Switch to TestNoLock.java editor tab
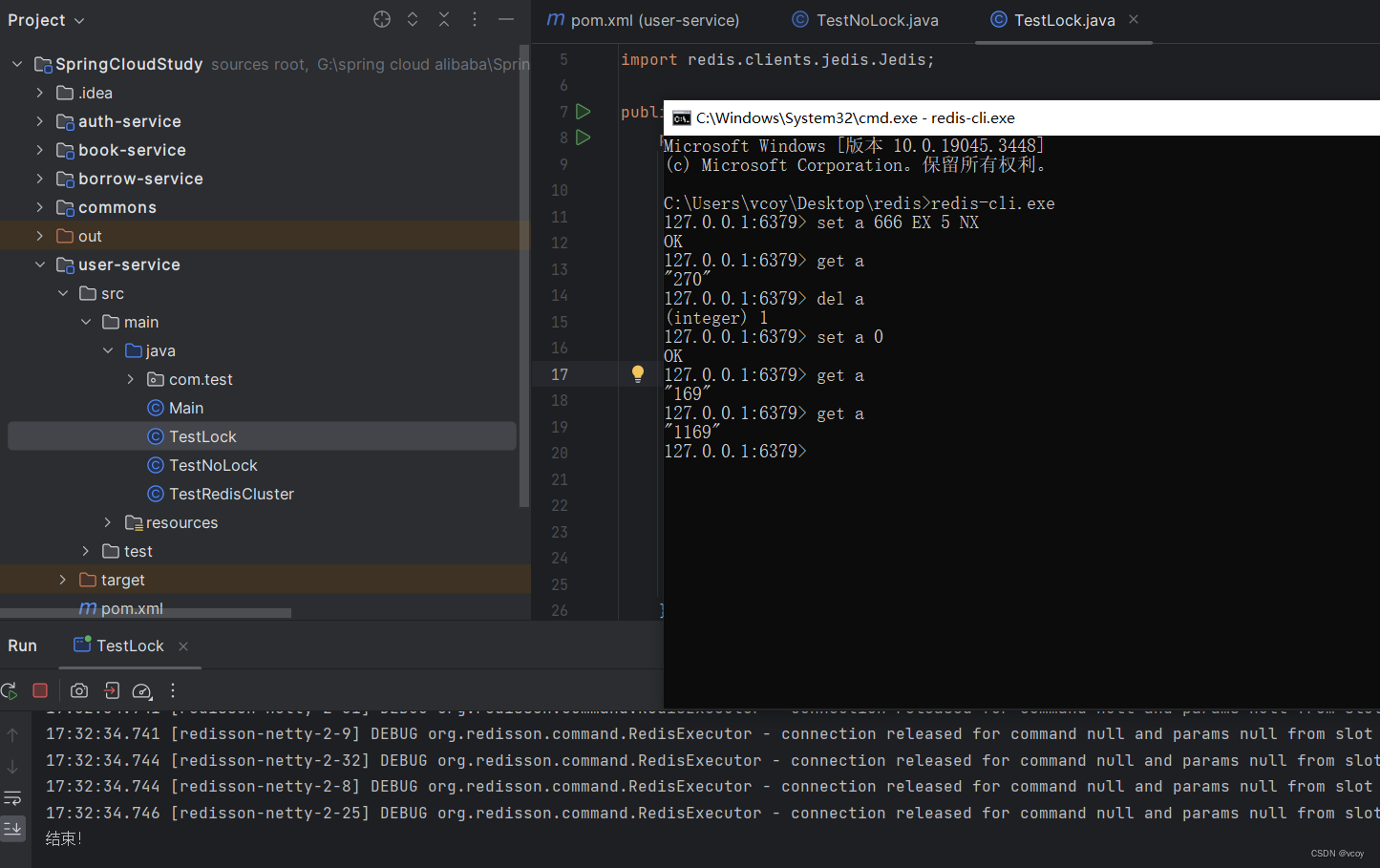 coord(865,20)
